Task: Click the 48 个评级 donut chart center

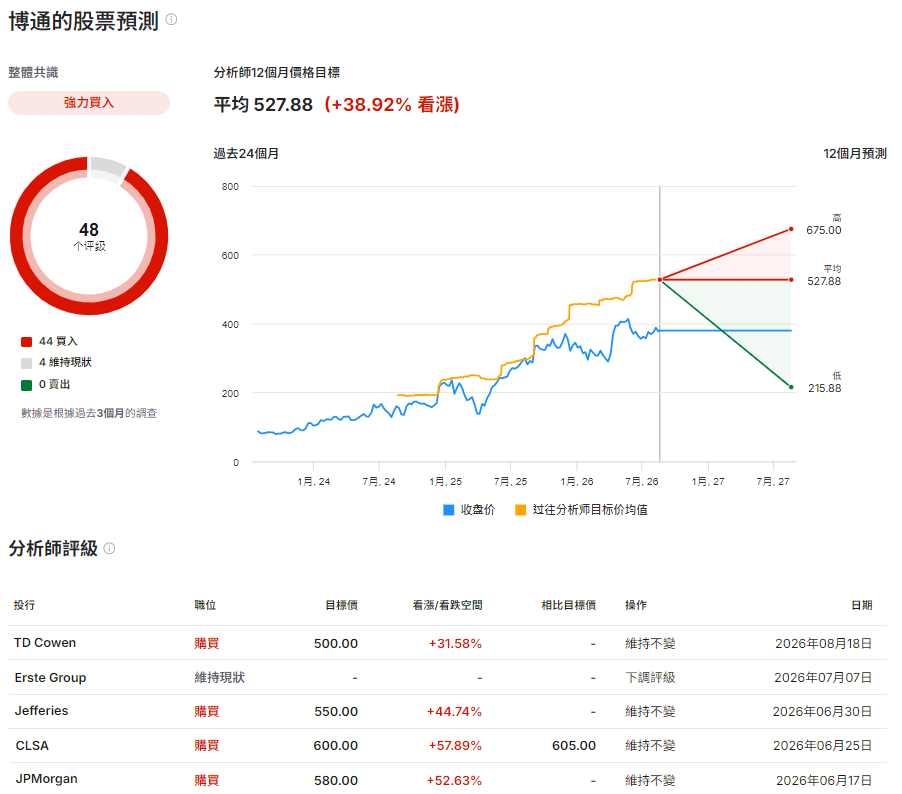Action: pos(89,236)
